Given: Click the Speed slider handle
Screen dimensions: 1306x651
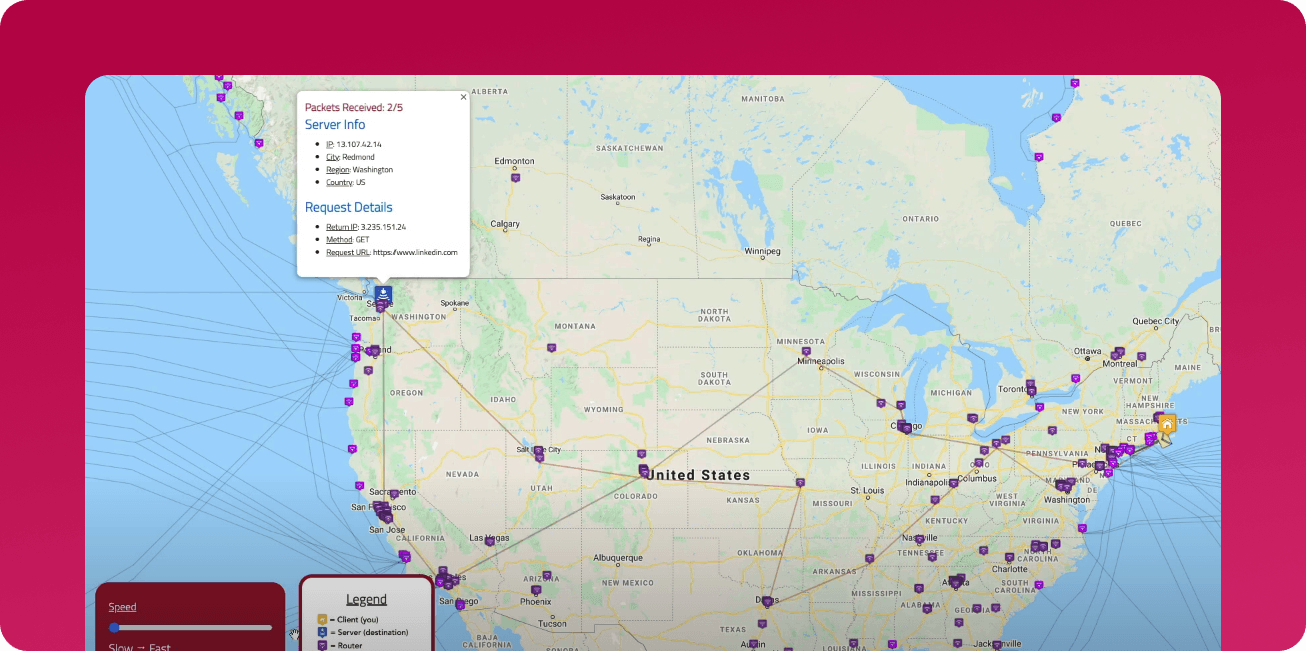Looking at the screenshot, I should tap(114, 628).
